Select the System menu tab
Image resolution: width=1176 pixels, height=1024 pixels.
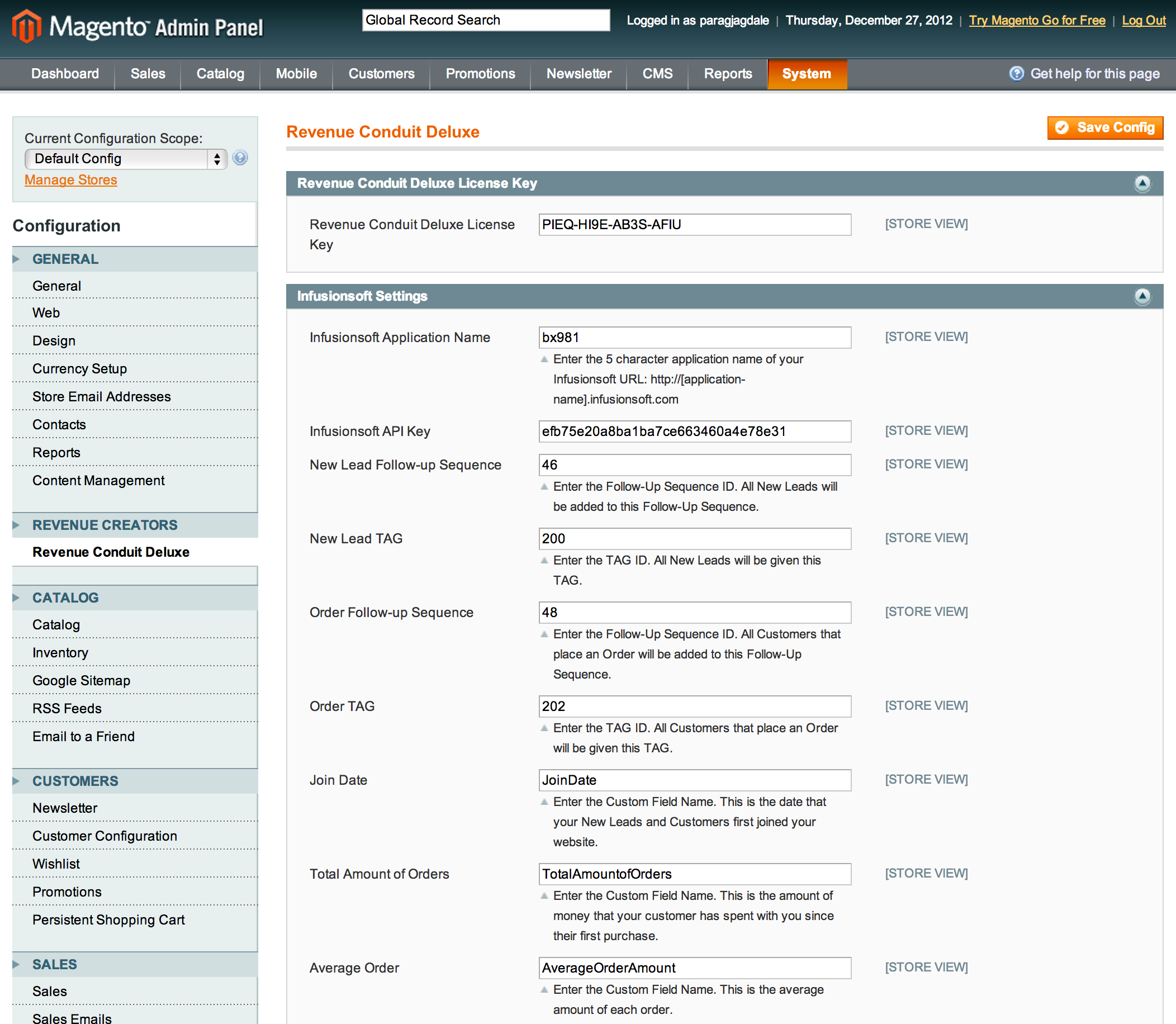pyautogui.click(x=807, y=74)
